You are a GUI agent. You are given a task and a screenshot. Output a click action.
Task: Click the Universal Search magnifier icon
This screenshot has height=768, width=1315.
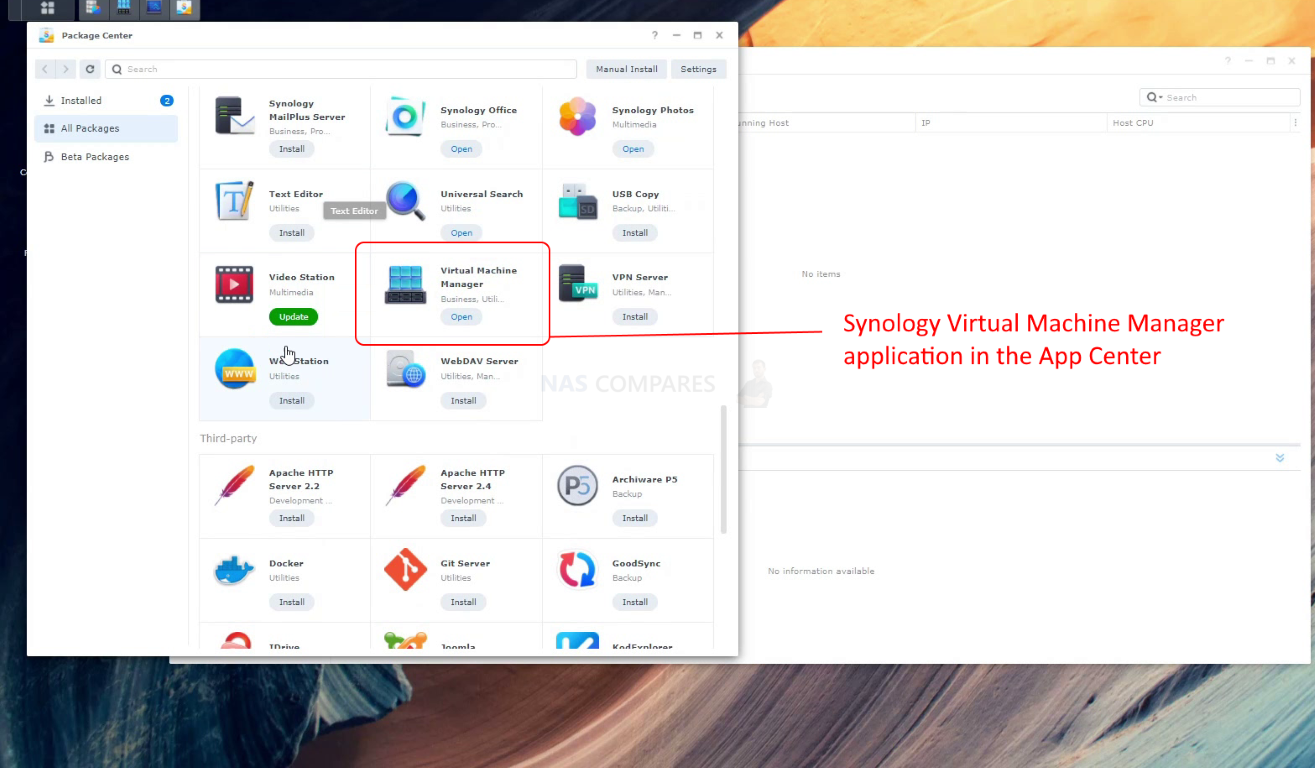click(406, 201)
